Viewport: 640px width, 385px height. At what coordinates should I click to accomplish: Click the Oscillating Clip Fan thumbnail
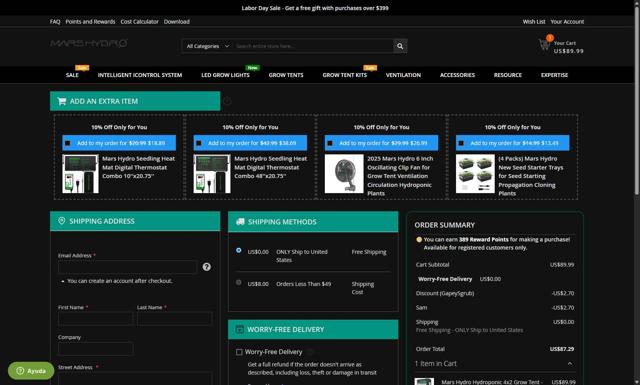pos(344,174)
